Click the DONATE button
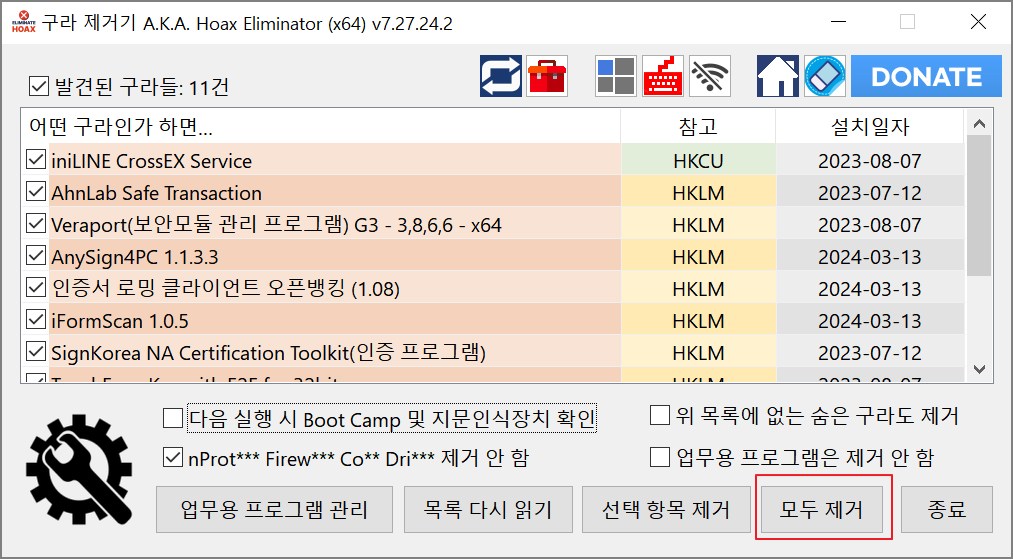The height and width of the screenshot is (559, 1013). pyautogui.click(x=926, y=76)
